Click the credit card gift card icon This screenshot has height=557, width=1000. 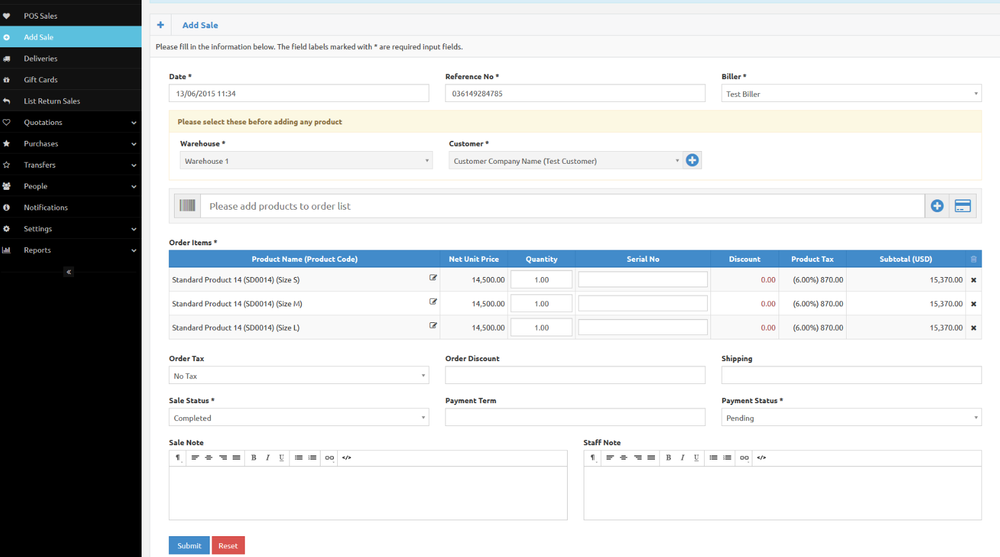(x=963, y=206)
